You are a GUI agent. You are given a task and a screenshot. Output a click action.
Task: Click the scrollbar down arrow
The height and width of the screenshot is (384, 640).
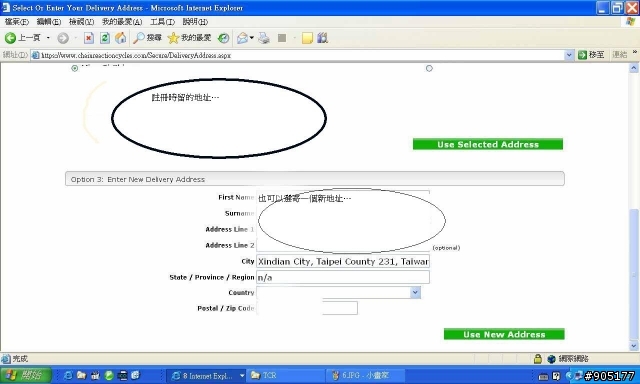point(633,346)
